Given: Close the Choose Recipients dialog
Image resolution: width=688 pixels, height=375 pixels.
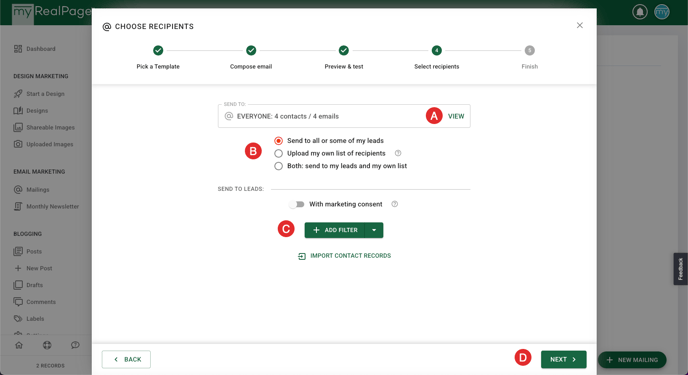Looking at the screenshot, I should 580,25.
